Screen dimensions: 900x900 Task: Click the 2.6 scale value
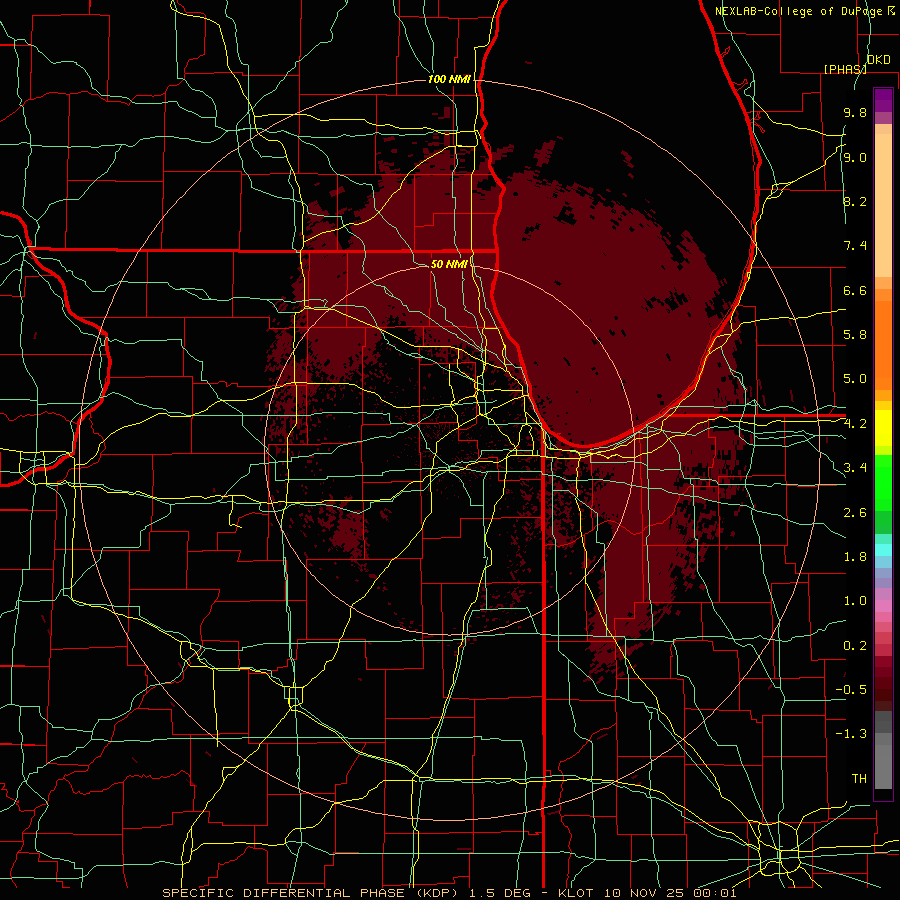coord(855,513)
